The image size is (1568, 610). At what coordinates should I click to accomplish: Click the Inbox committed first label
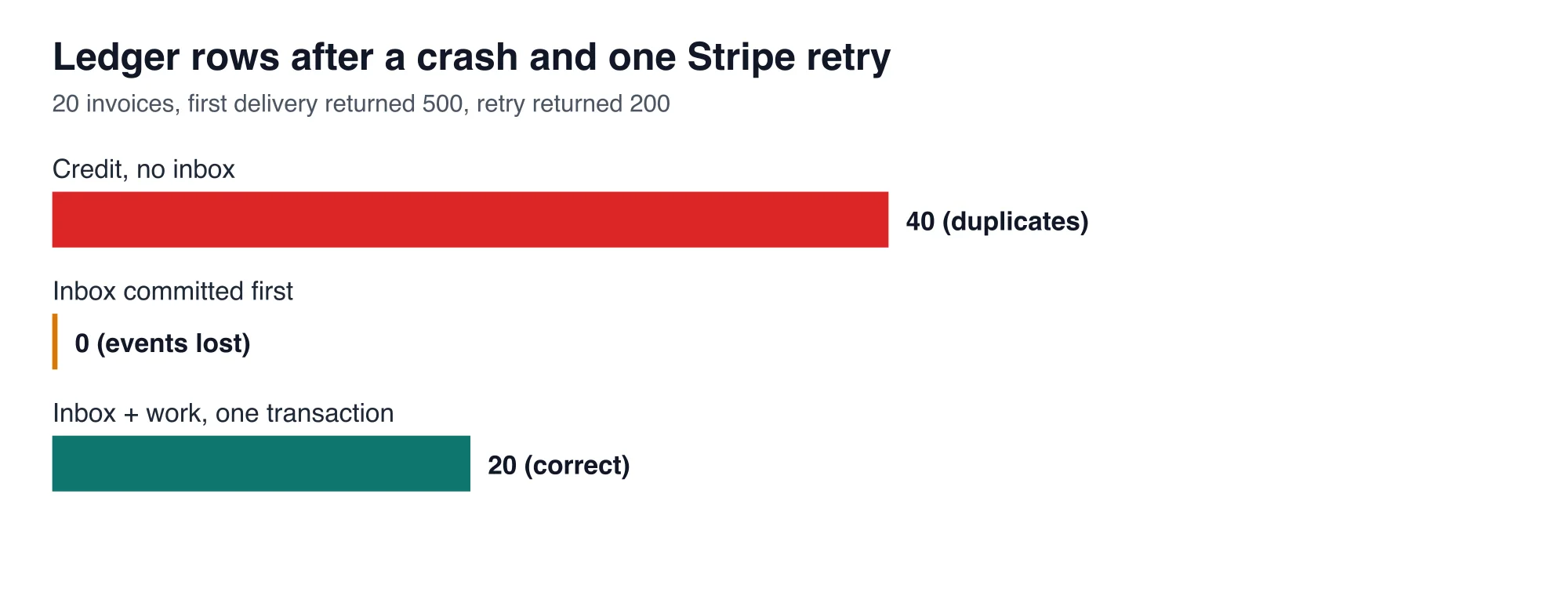[172, 292]
